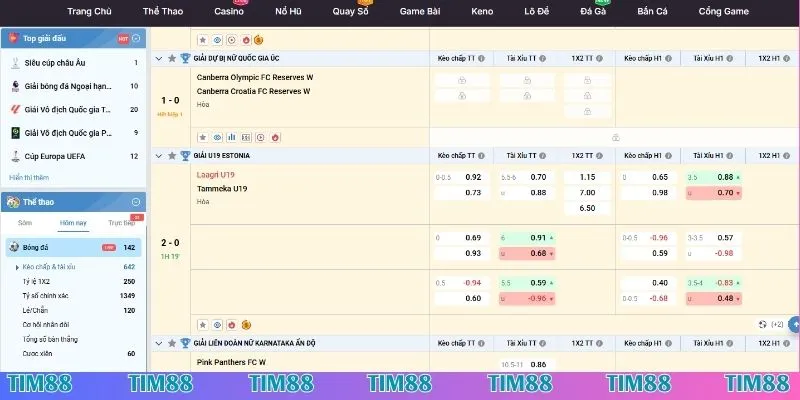Select 1.15 odds in 1X2 TT column
Screen dimensions: 800x400
tap(587, 177)
